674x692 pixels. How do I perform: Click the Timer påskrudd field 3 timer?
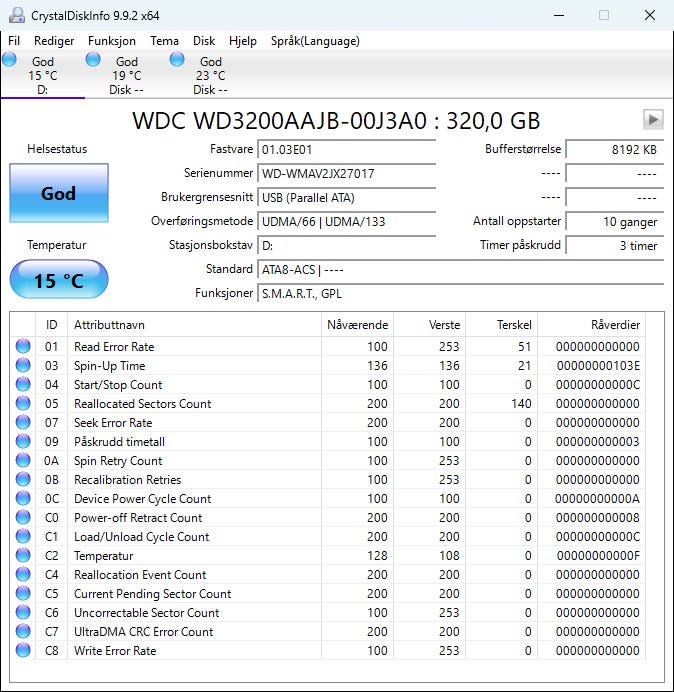point(614,245)
